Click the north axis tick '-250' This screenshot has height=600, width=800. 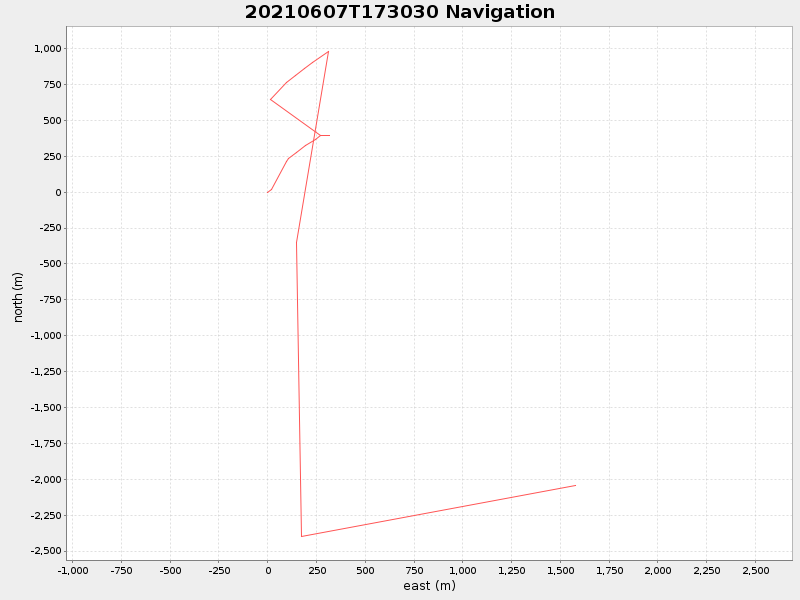(x=51, y=228)
